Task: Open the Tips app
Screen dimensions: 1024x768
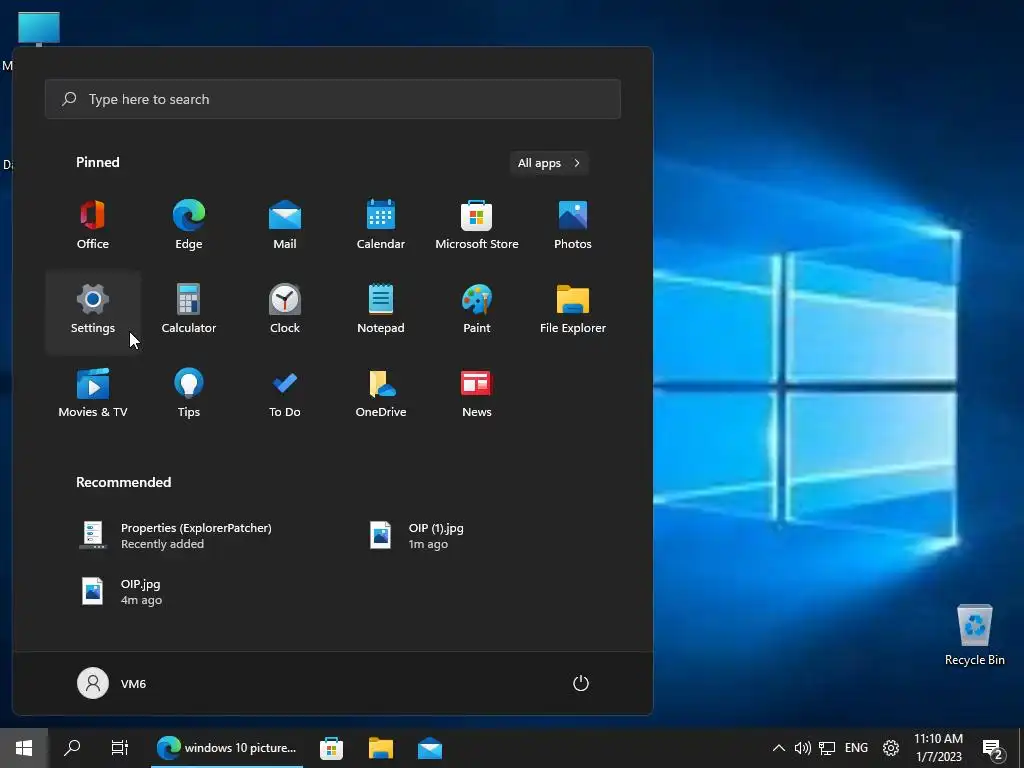Action: 189,393
